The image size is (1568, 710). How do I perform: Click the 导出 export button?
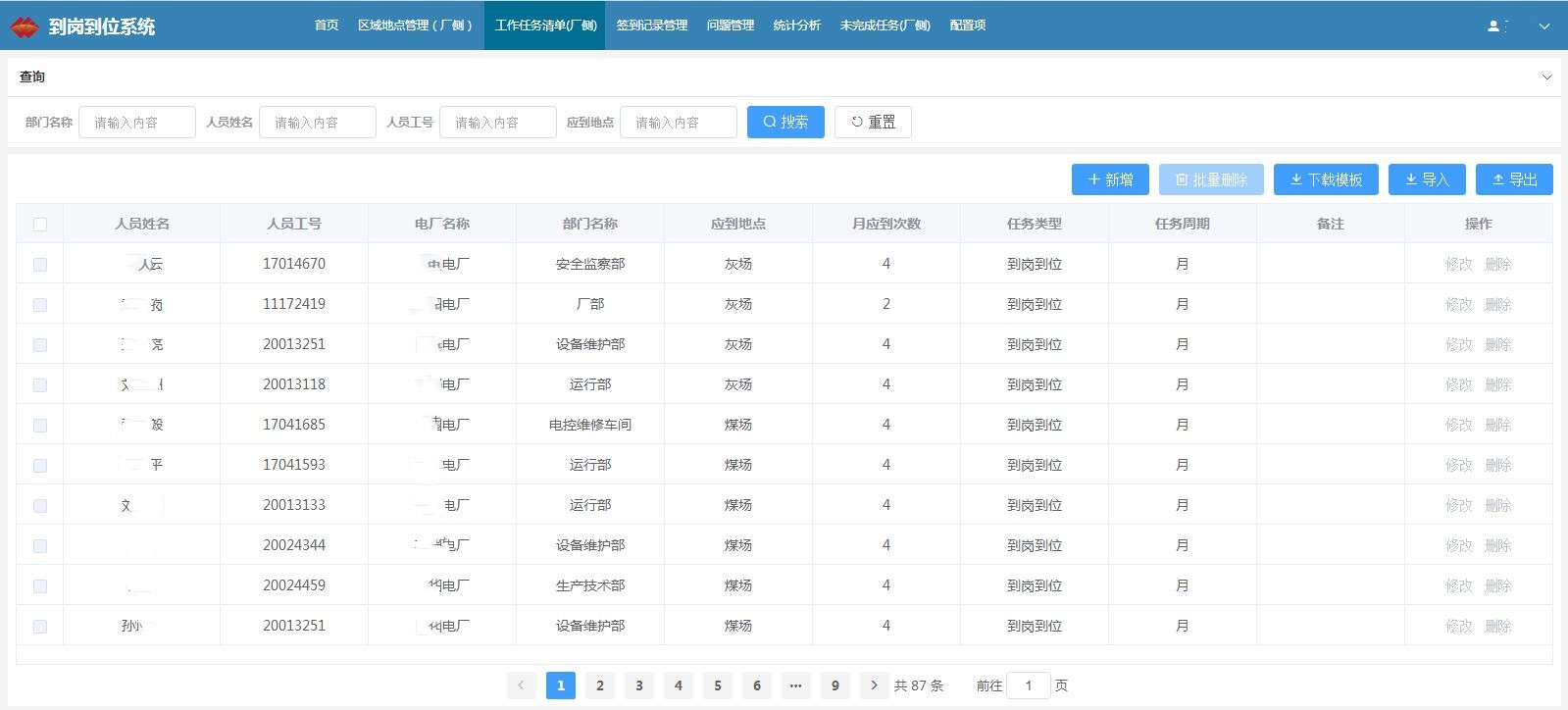[1514, 179]
